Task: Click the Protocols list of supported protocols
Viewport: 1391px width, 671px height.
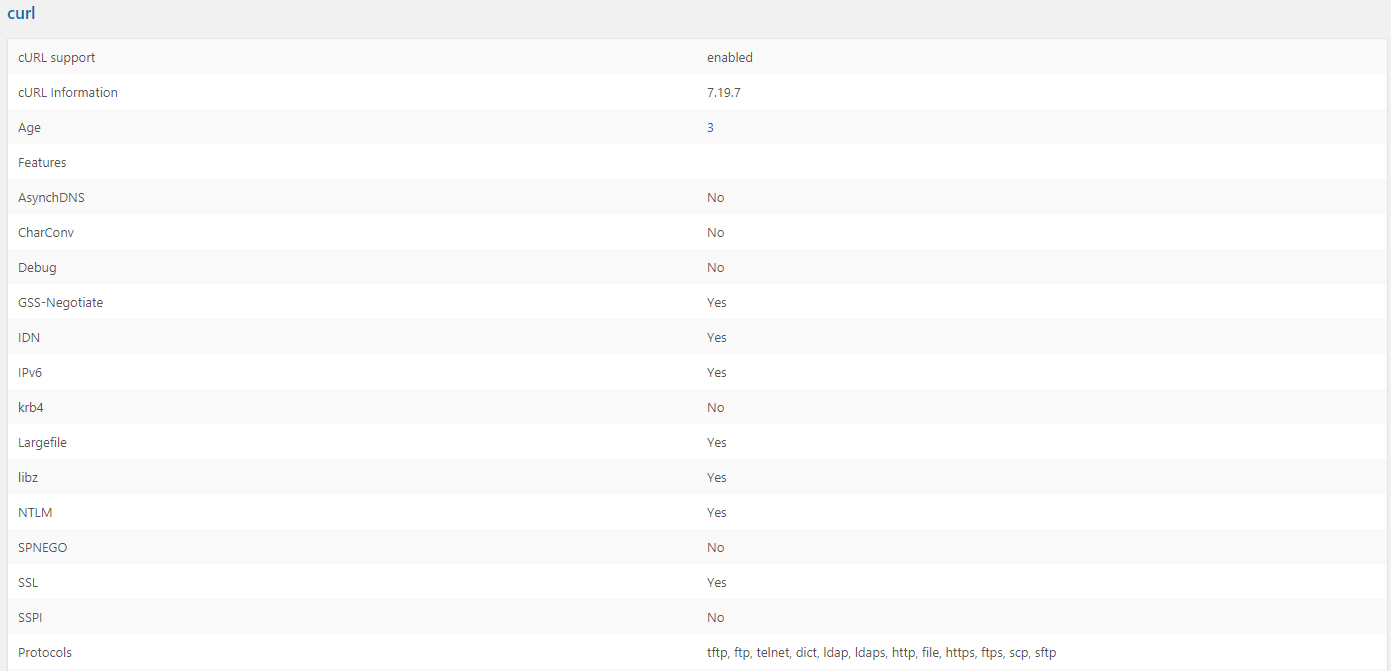Action: pos(881,653)
